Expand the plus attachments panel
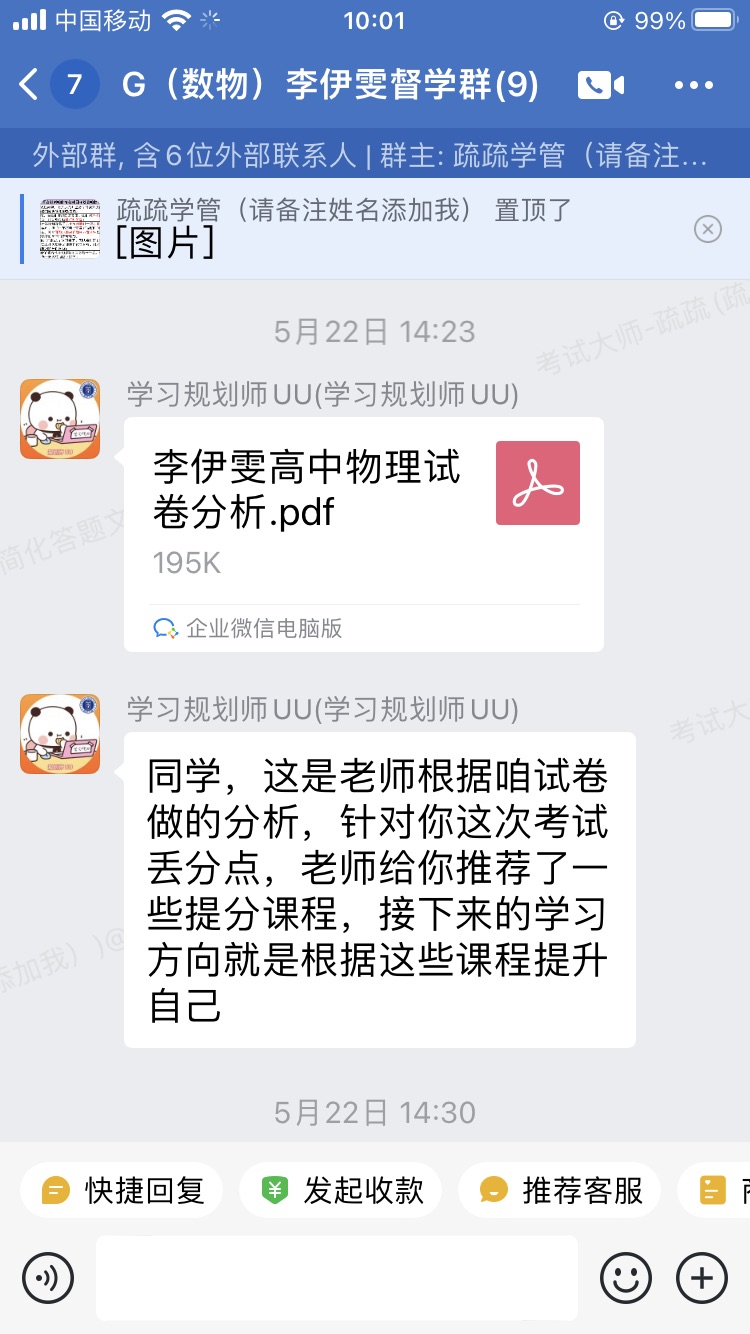The height and width of the screenshot is (1334, 750). 702,1278
